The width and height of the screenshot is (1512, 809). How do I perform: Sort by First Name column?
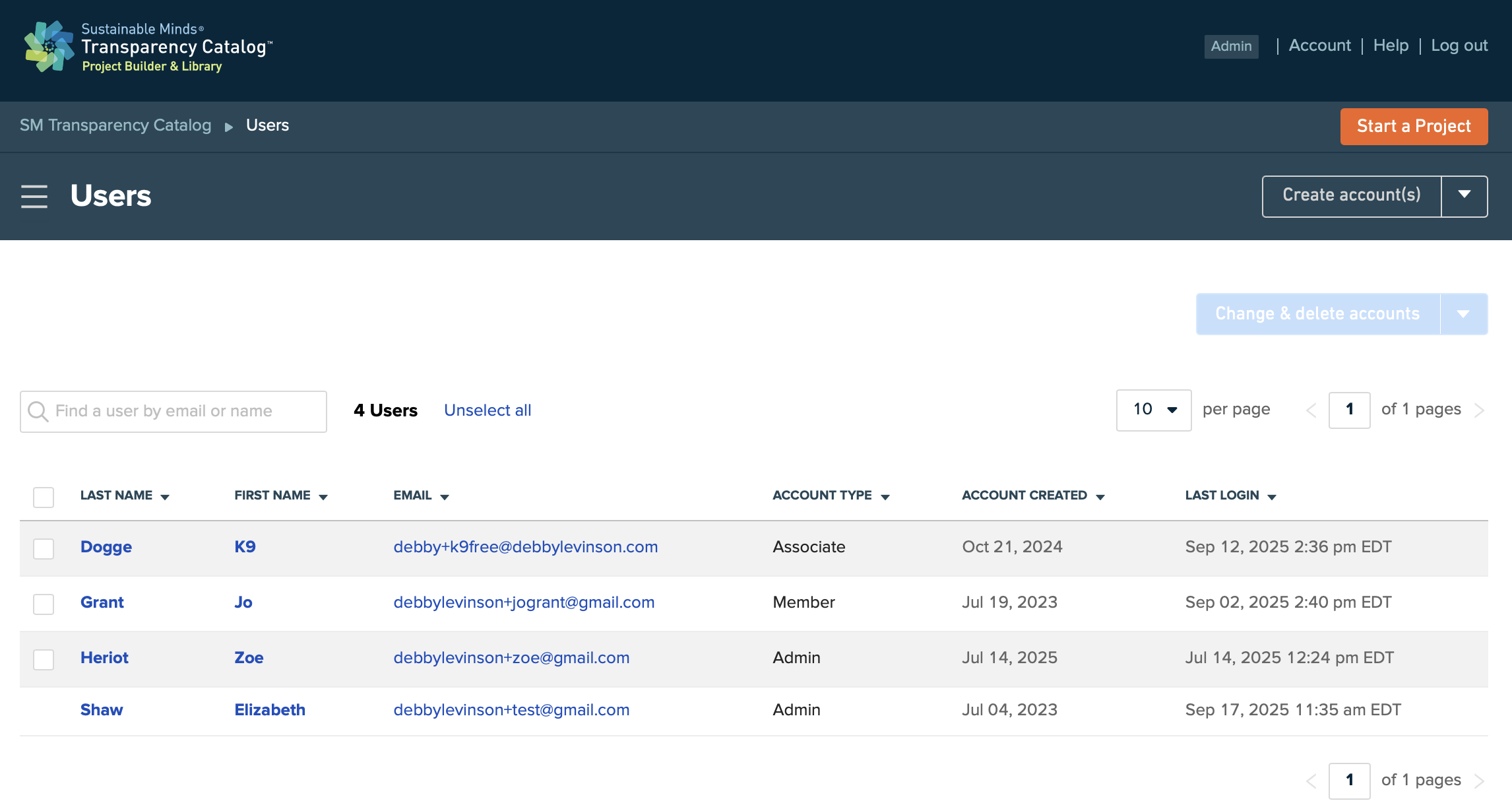pyautogui.click(x=281, y=496)
